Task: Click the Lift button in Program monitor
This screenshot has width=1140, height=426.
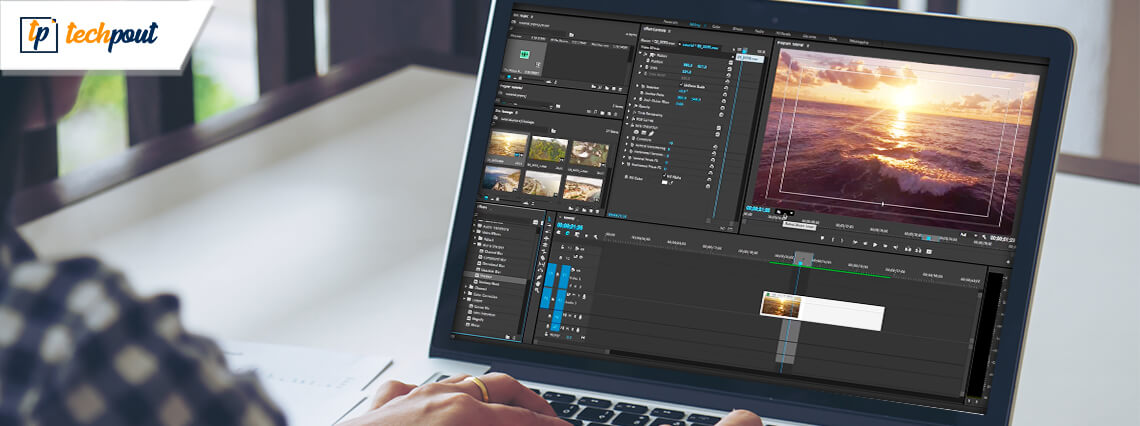Action: tap(907, 249)
